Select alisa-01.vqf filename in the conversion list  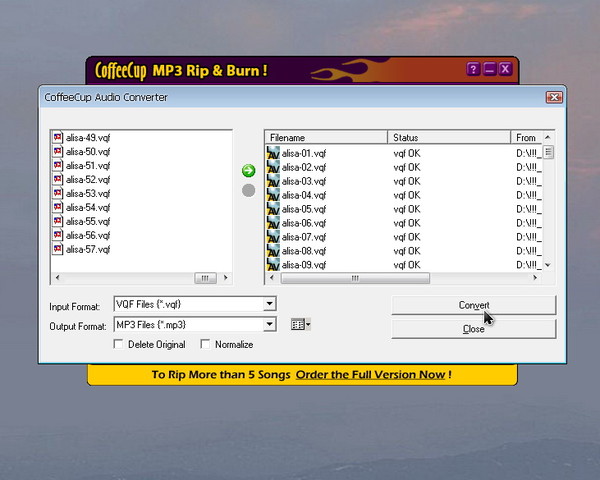(304, 153)
